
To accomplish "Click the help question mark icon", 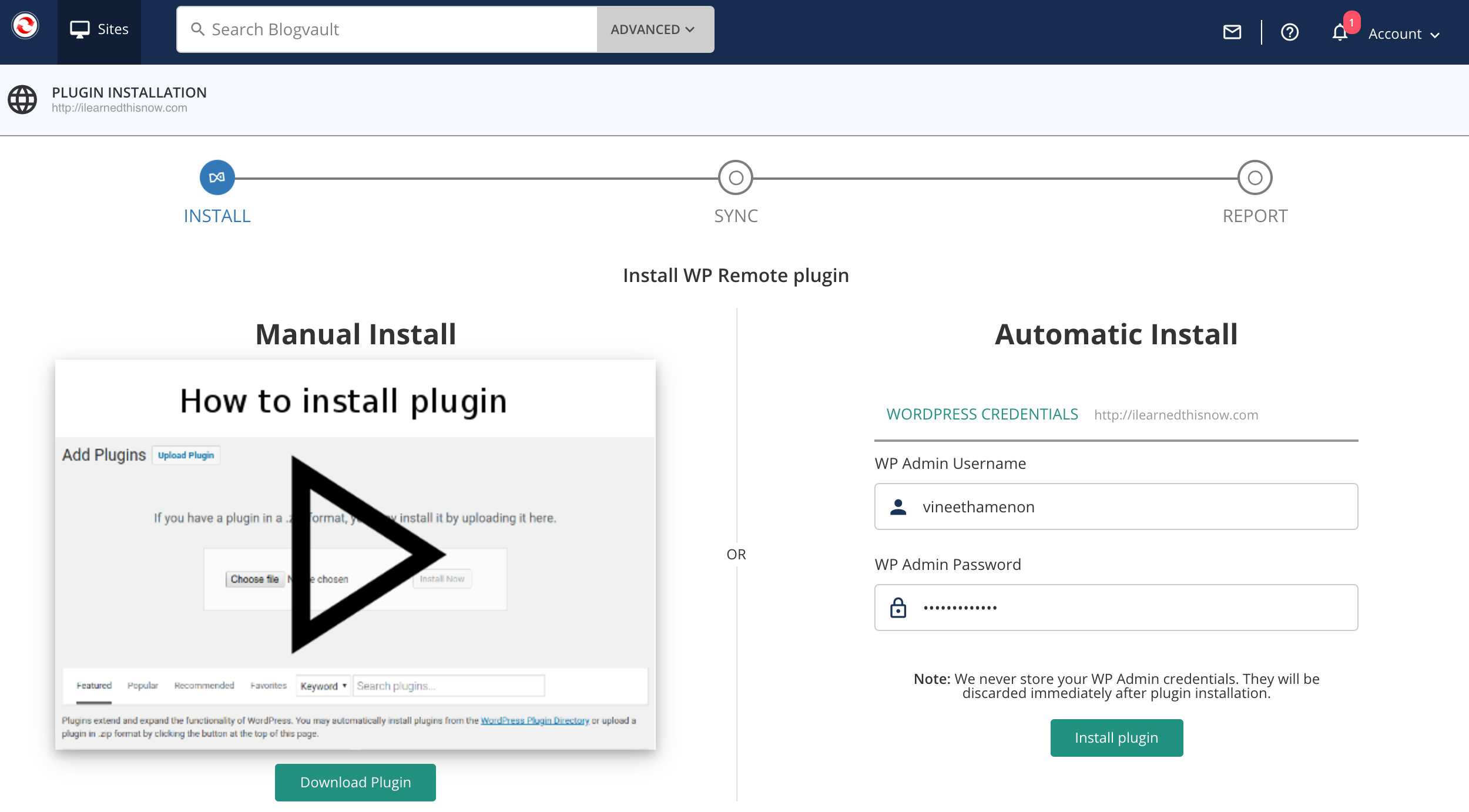I will pyautogui.click(x=1289, y=32).
